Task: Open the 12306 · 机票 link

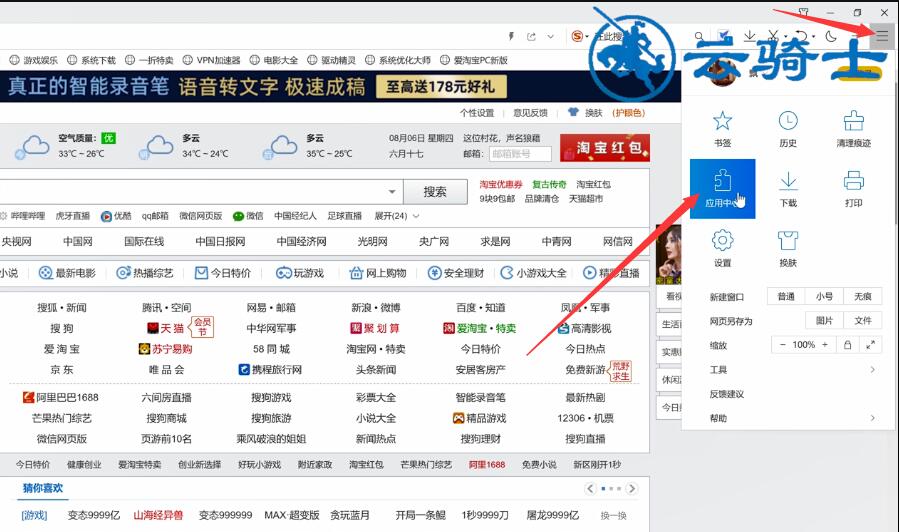Action: (x=585, y=418)
